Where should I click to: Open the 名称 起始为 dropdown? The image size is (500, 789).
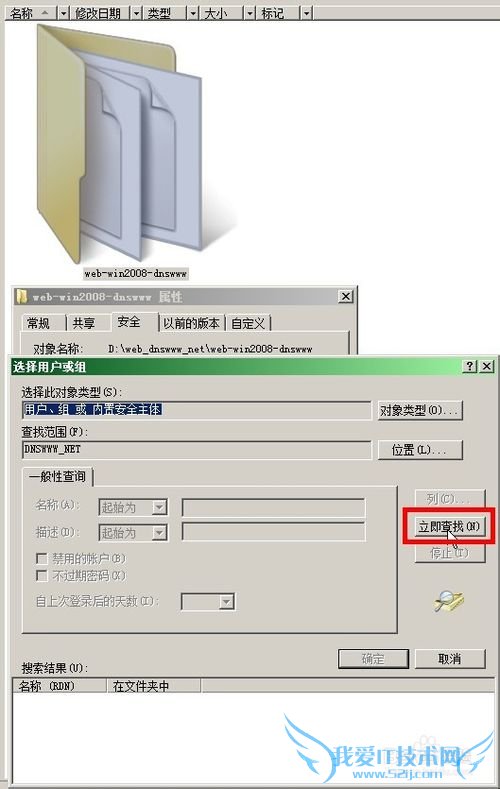[x=159, y=507]
